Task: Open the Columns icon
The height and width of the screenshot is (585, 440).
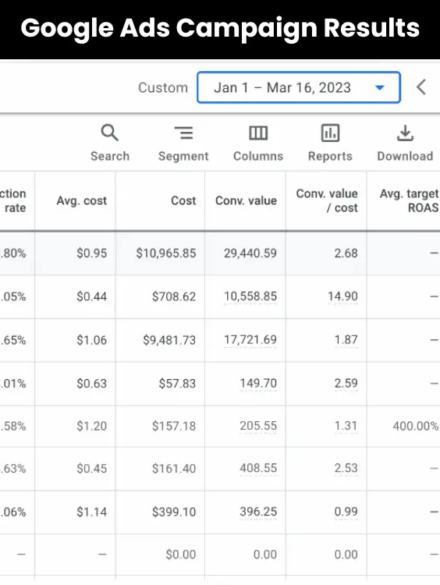Action: [258, 133]
